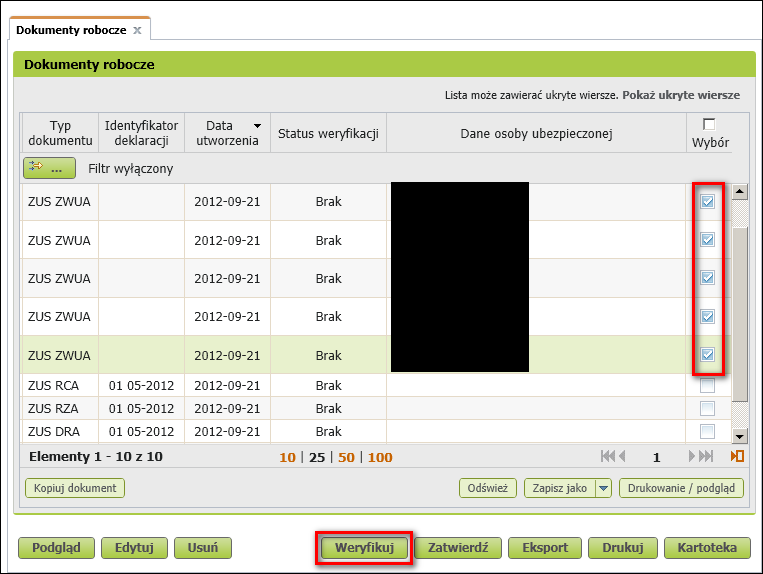The height and width of the screenshot is (574, 763).
Task: Uncheck the first ZUS ZWUA row checkbox
Action: click(x=707, y=202)
